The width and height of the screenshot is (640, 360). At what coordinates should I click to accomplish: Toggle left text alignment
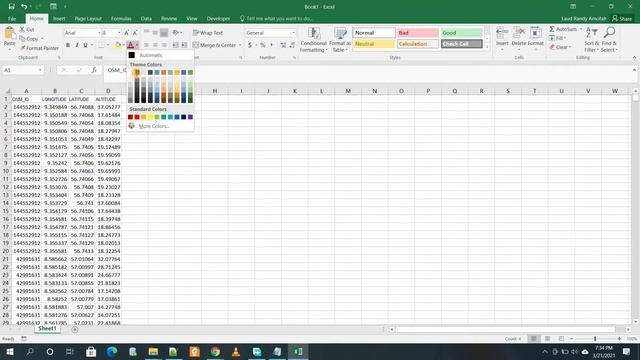[146, 45]
